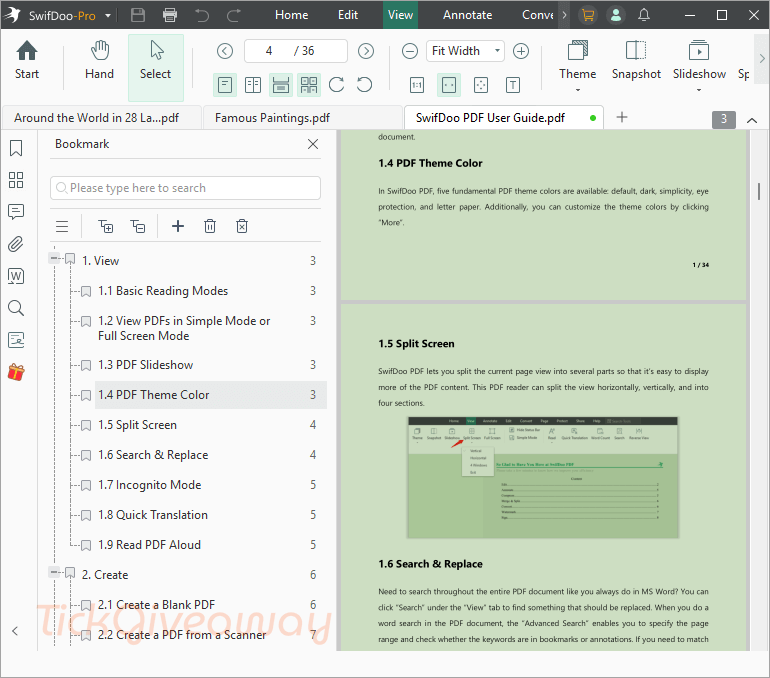770x678 pixels.
Task: Open the Fit Width zoom dropdown
Action: 497,51
